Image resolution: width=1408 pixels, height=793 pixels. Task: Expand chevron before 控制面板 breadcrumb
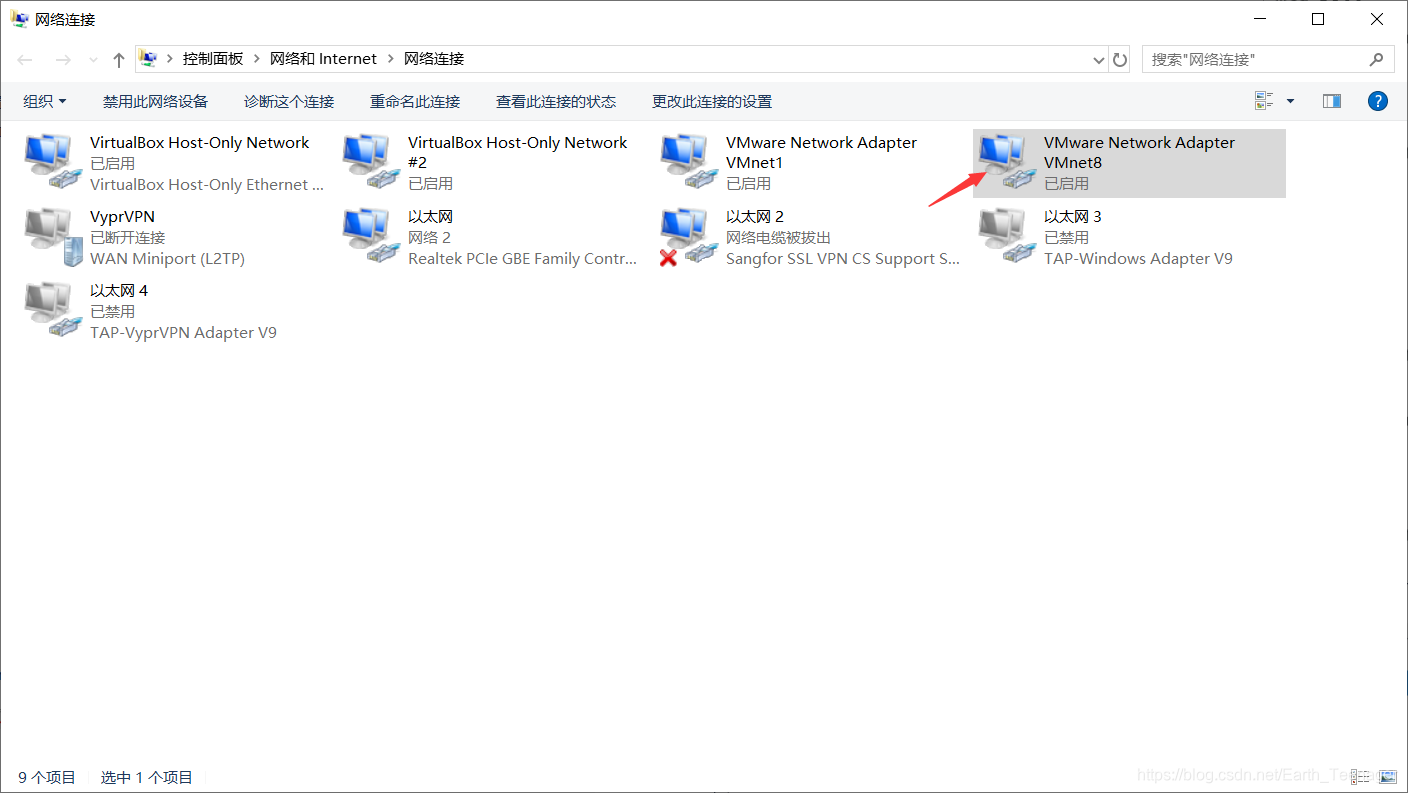click(x=169, y=59)
